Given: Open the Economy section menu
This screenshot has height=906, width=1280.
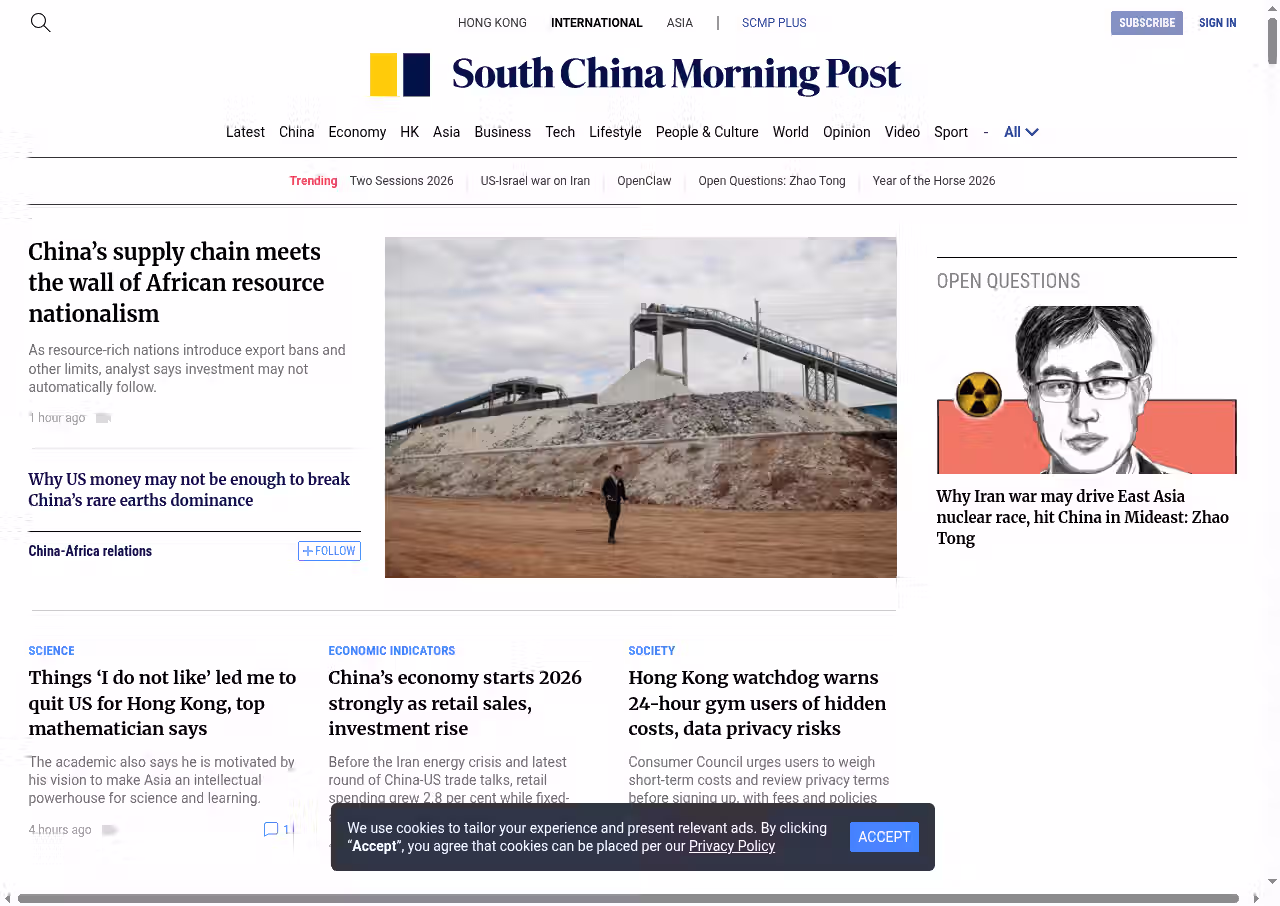Looking at the screenshot, I should click(x=357, y=132).
